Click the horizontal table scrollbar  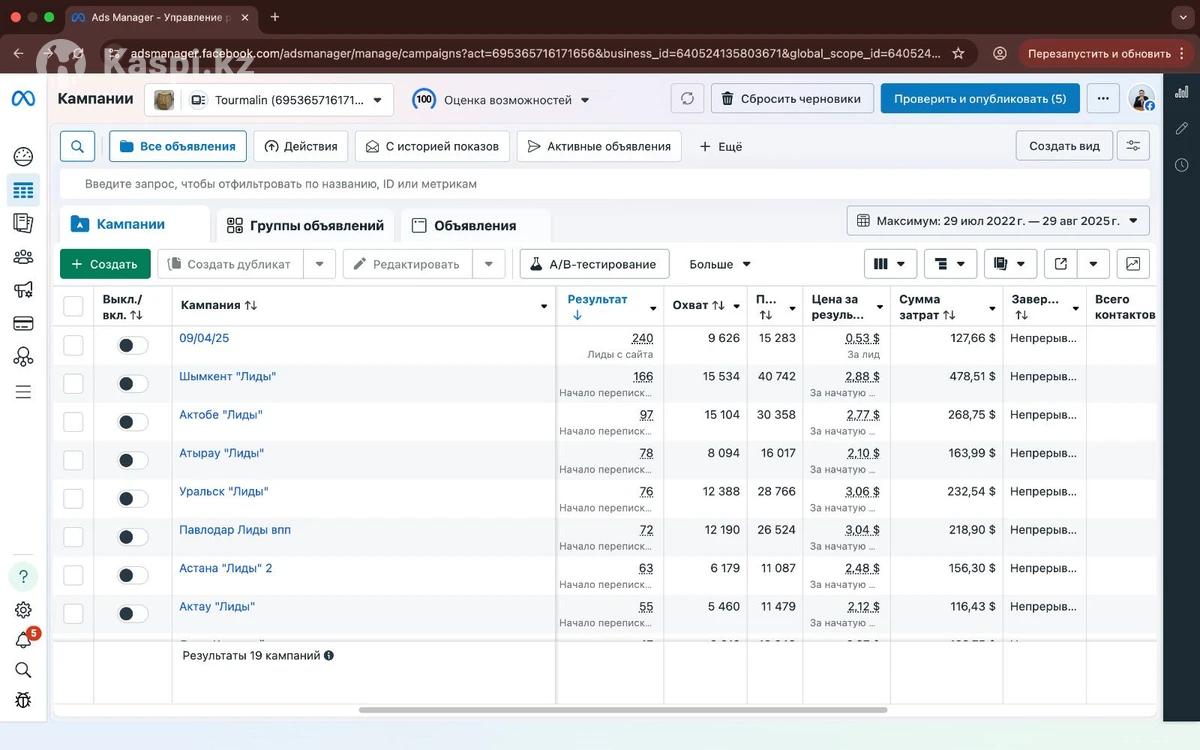(x=623, y=710)
